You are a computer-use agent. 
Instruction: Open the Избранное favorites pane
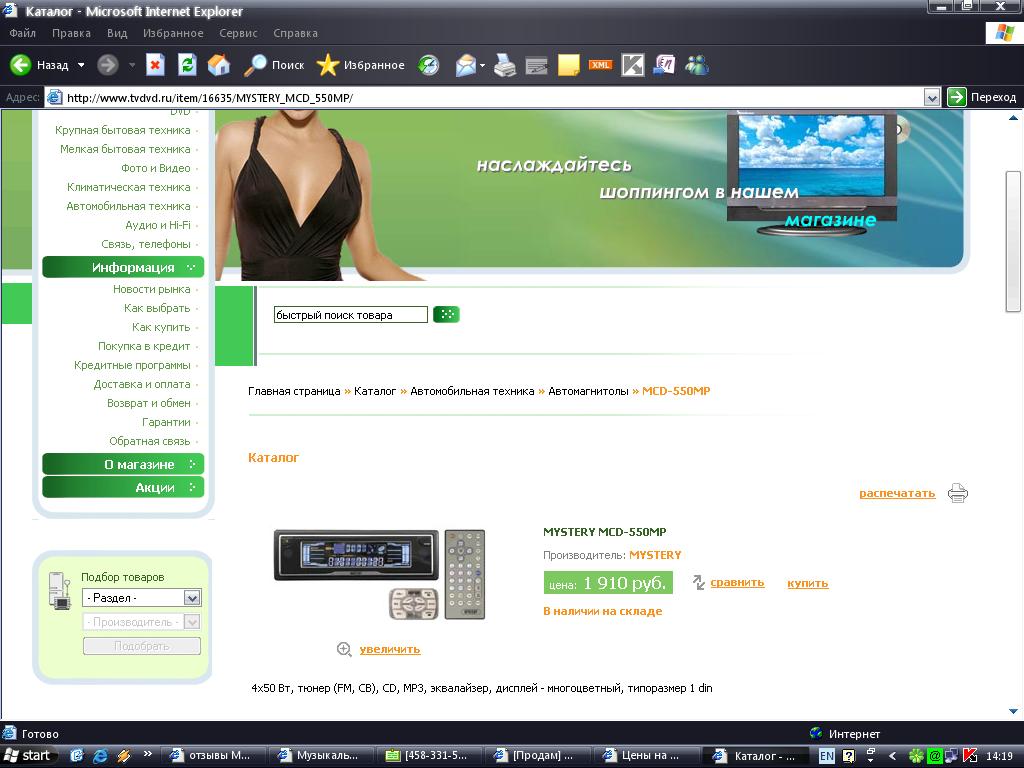point(360,65)
